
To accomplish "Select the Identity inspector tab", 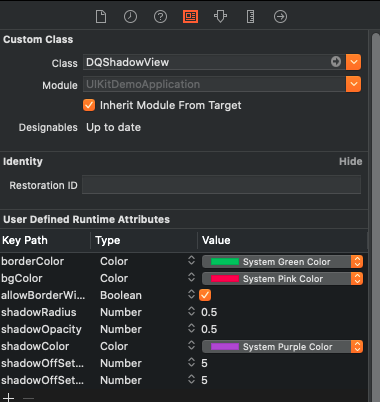I will [190, 16].
